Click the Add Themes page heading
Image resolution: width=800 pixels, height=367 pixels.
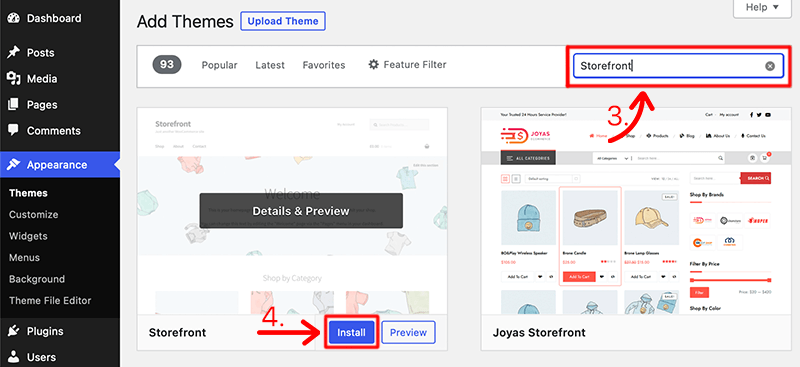(x=185, y=21)
